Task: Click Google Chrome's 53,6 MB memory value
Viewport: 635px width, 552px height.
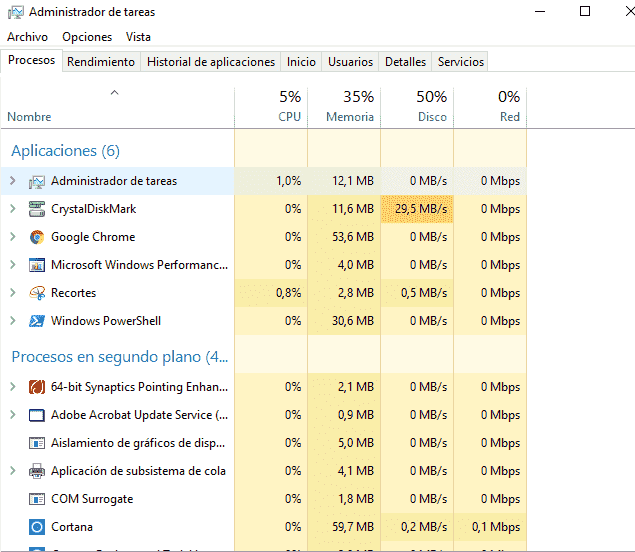Action: pos(353,237)
